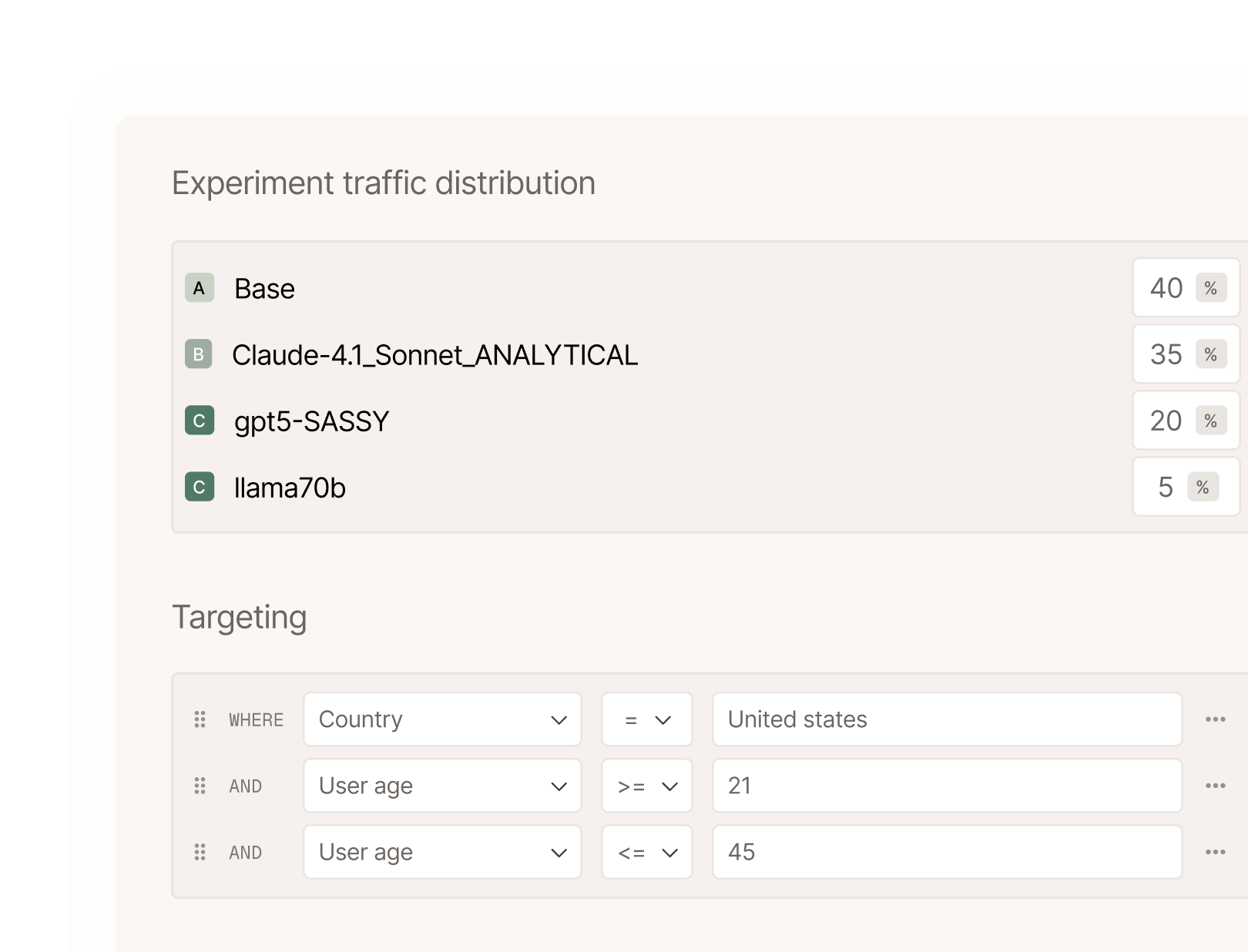The image size is (1248, 952).
Task: Grab the drag handle of the Country rule
Action: [x=200, y=719]
